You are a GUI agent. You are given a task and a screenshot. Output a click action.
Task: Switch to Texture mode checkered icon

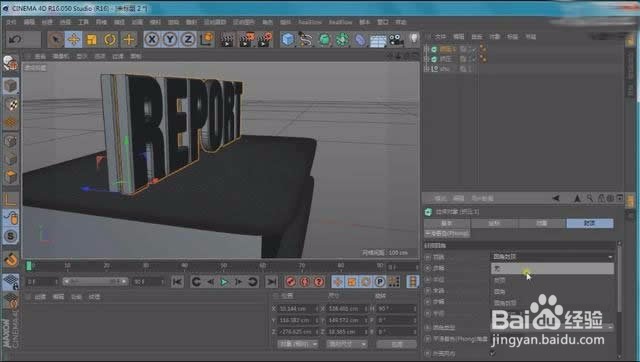(x=11, y=105)
